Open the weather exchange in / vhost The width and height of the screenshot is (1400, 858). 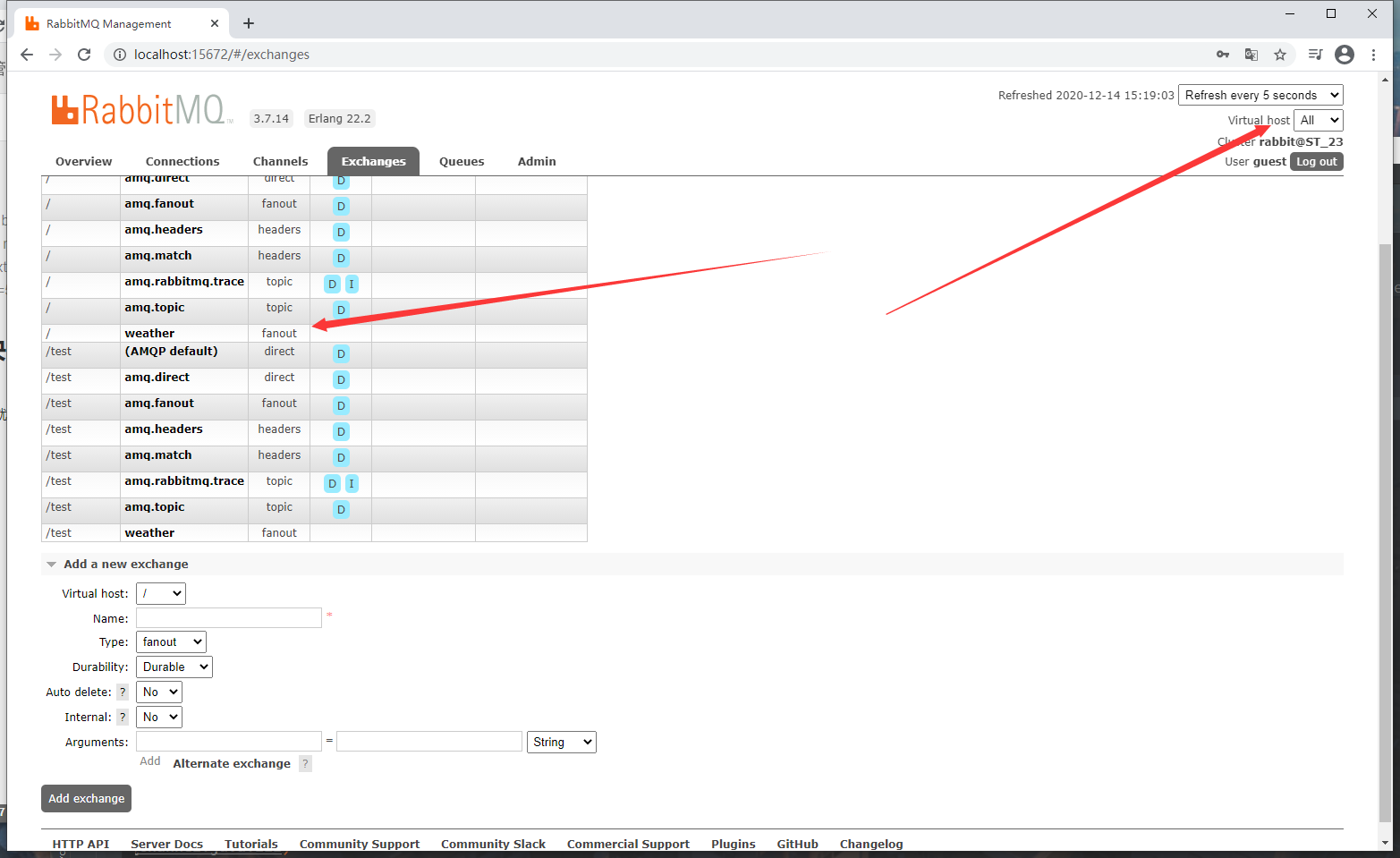click(149, 333)
